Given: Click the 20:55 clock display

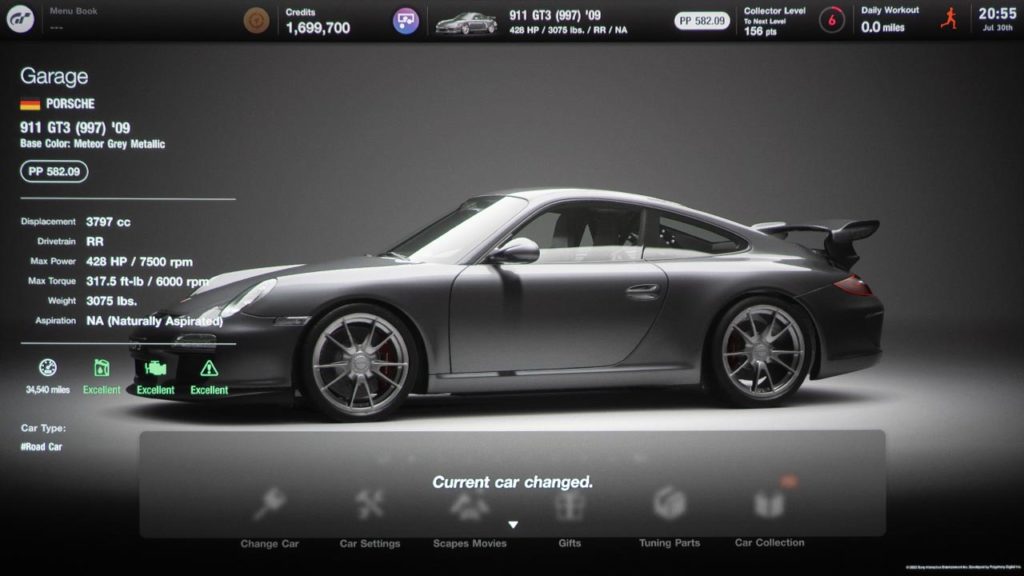Looking at the screenshot, I should click(997, 14).
